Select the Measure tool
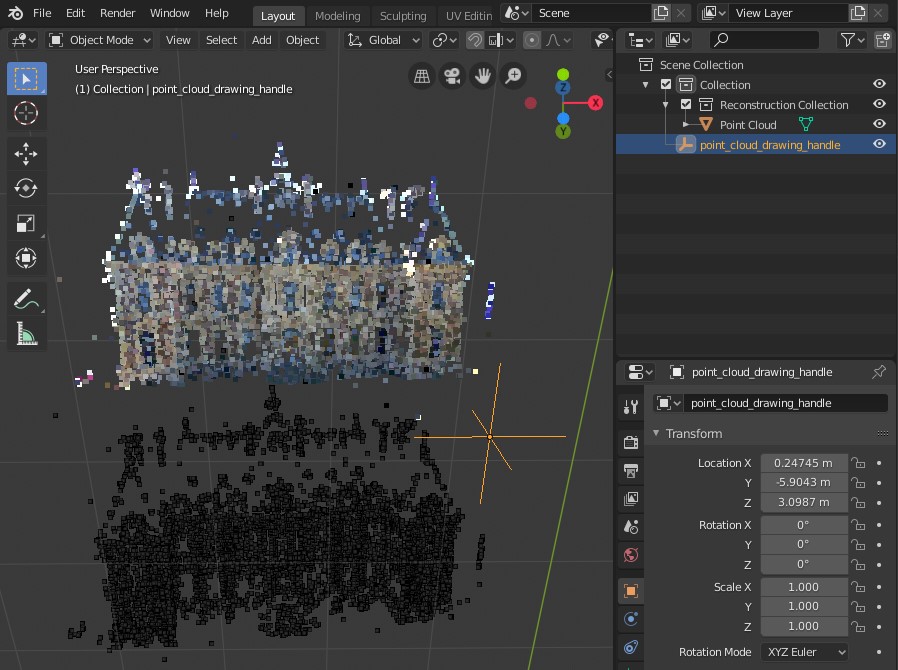Image resolution: width=898 pixels, height=670 pixels. click(x=26, y=333)
